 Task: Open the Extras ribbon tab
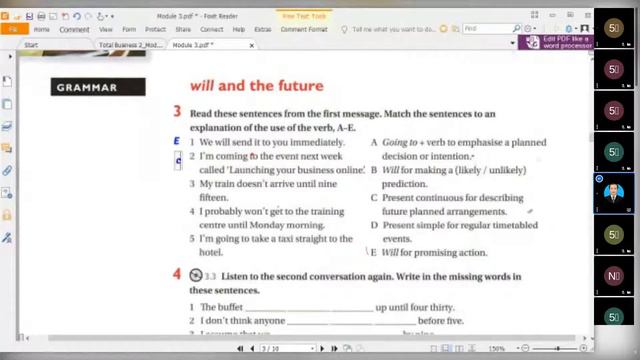coord(262,29)
